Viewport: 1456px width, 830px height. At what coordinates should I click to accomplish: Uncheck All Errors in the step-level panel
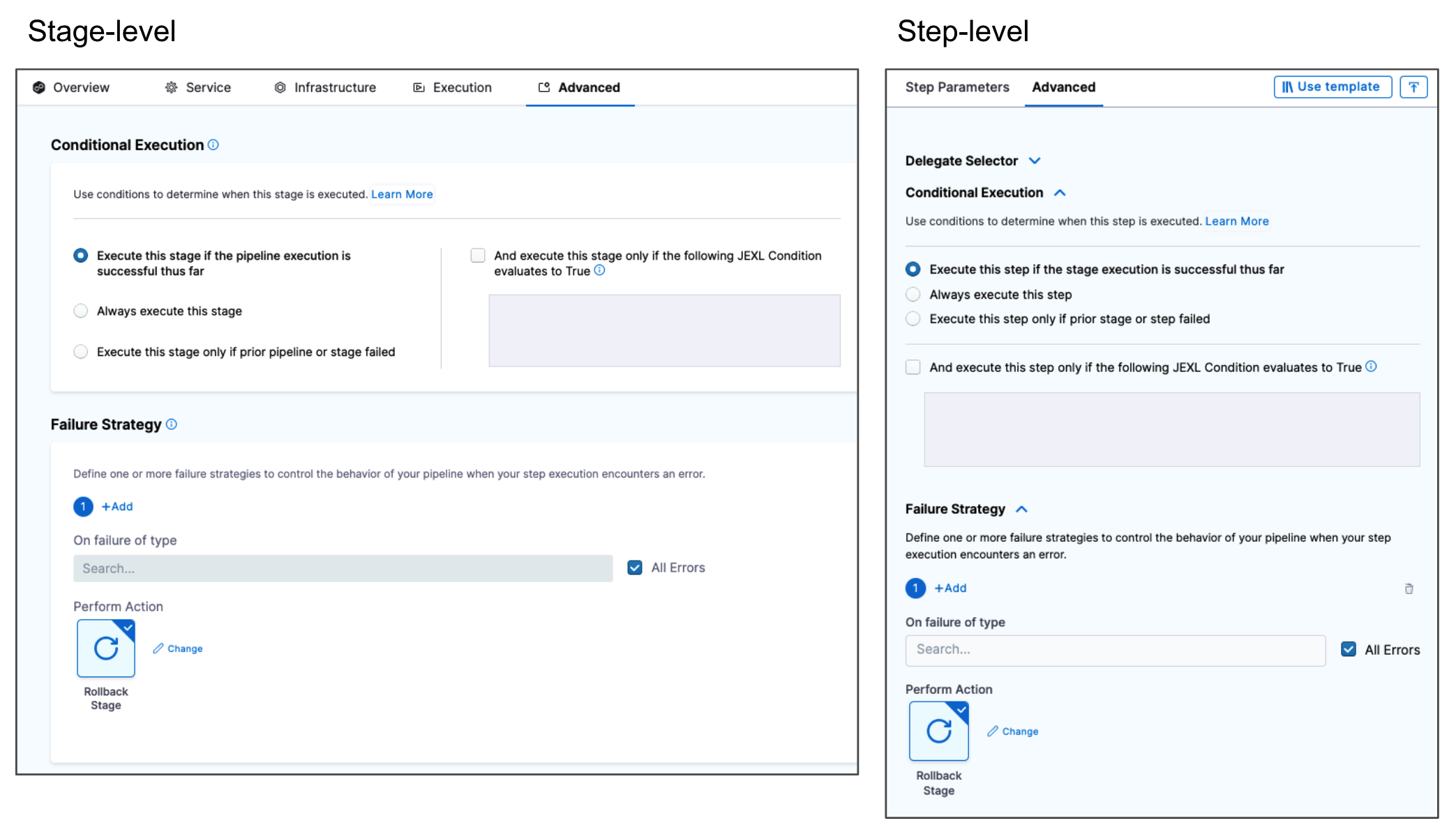click(x=1349, y=649)
